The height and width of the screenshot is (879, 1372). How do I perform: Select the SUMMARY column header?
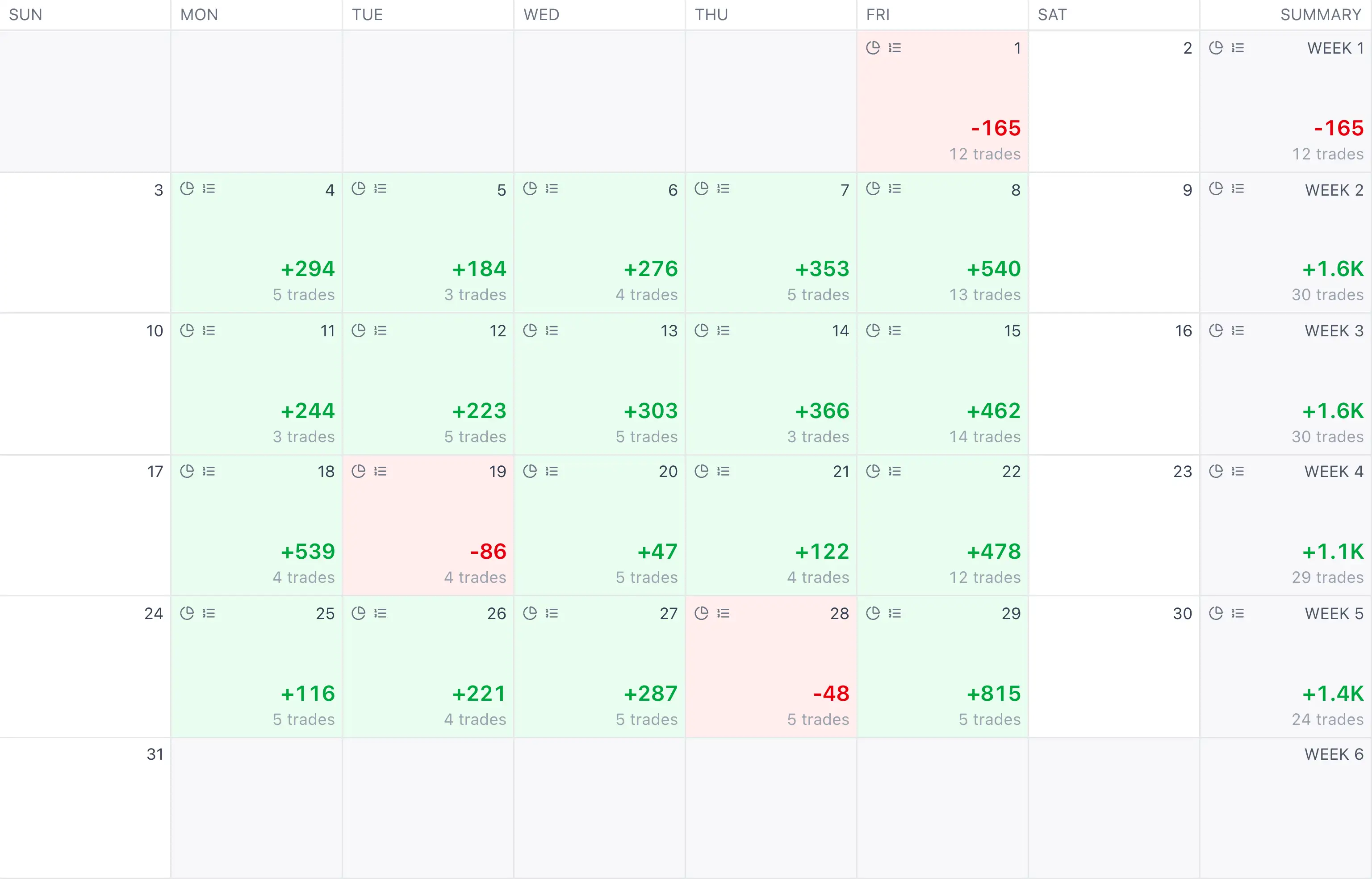[x=1321, y=15]
